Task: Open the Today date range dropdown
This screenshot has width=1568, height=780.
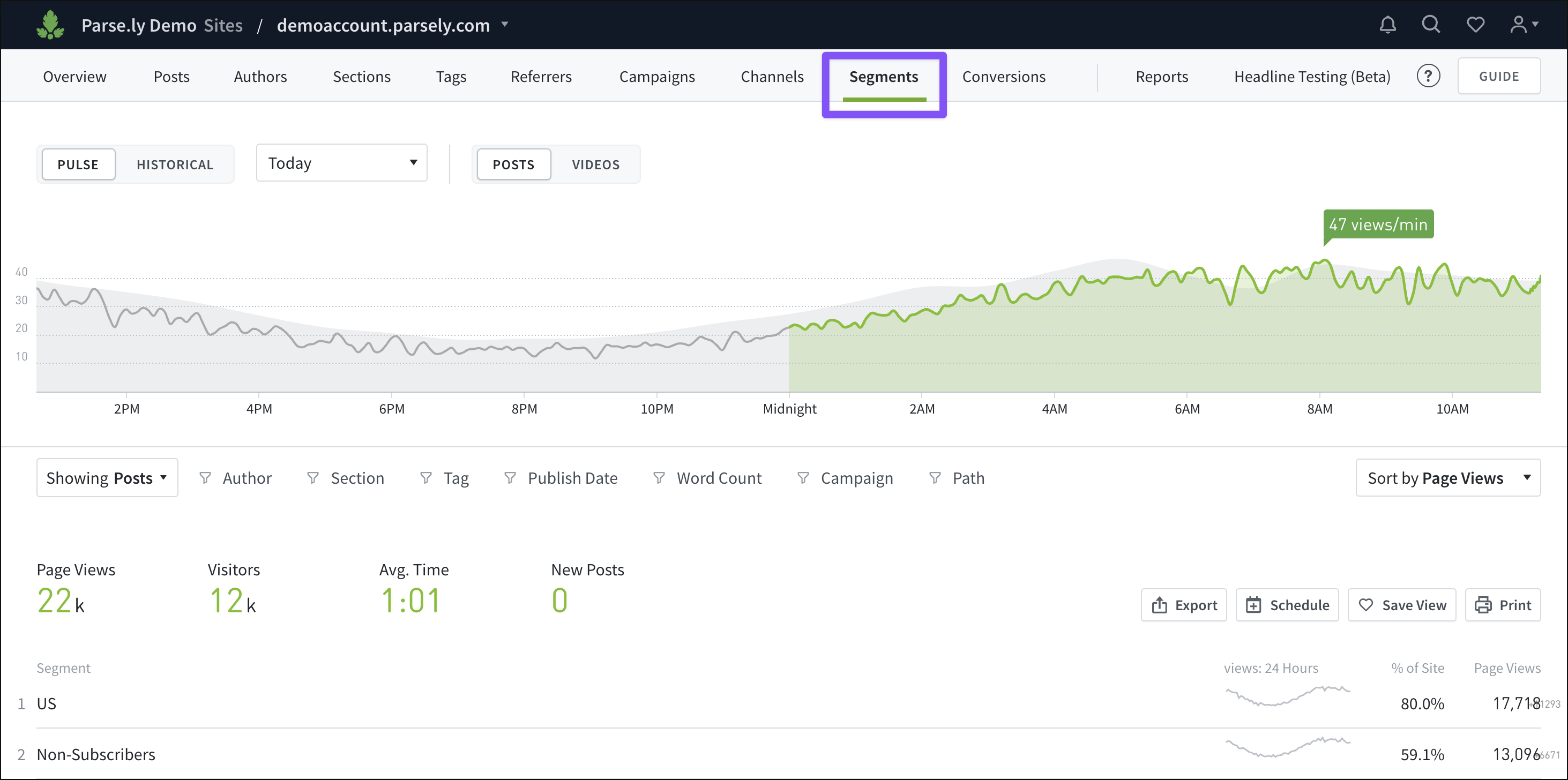Action: 341,162
